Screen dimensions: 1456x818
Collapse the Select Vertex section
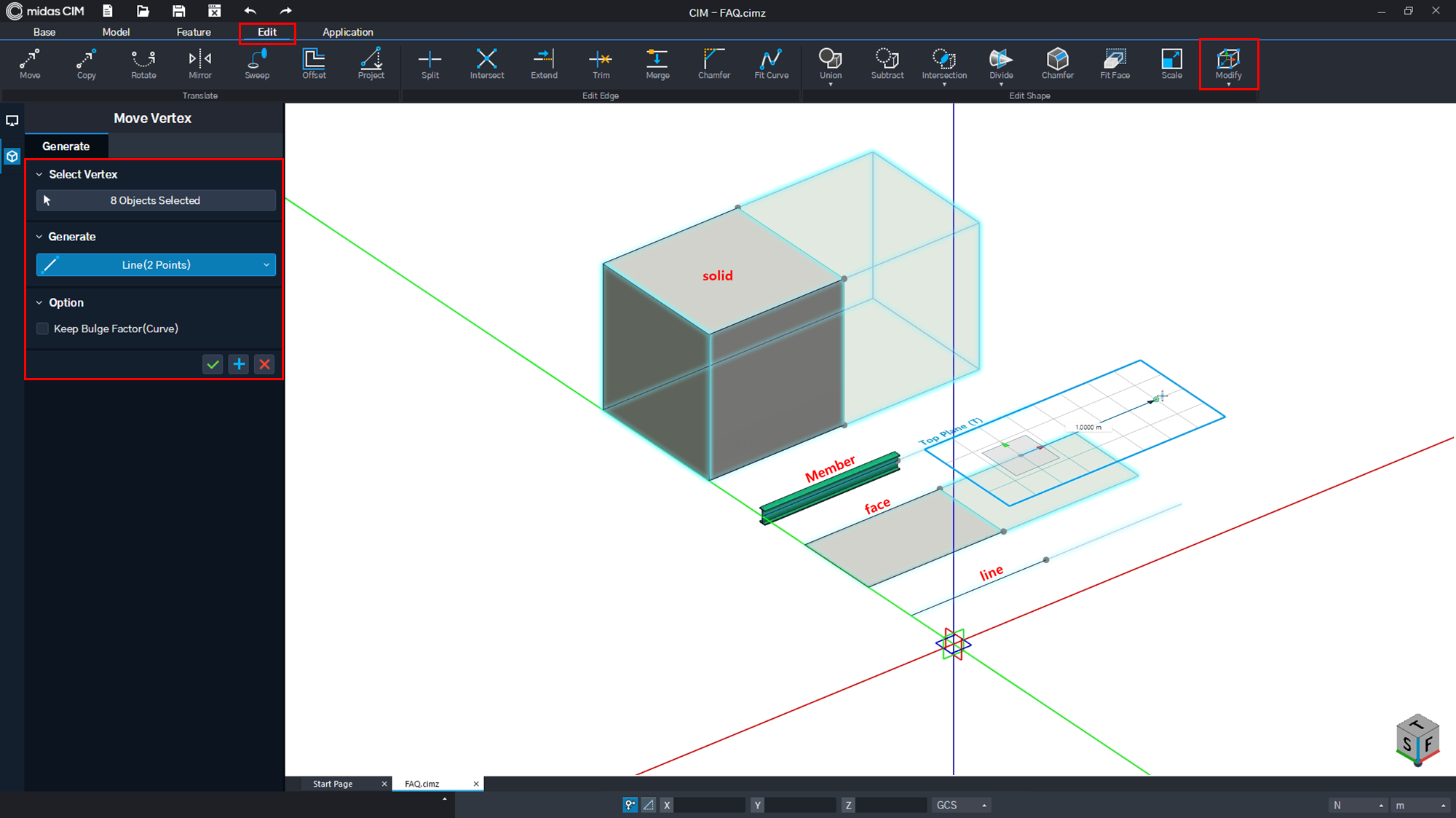point(39,175)
